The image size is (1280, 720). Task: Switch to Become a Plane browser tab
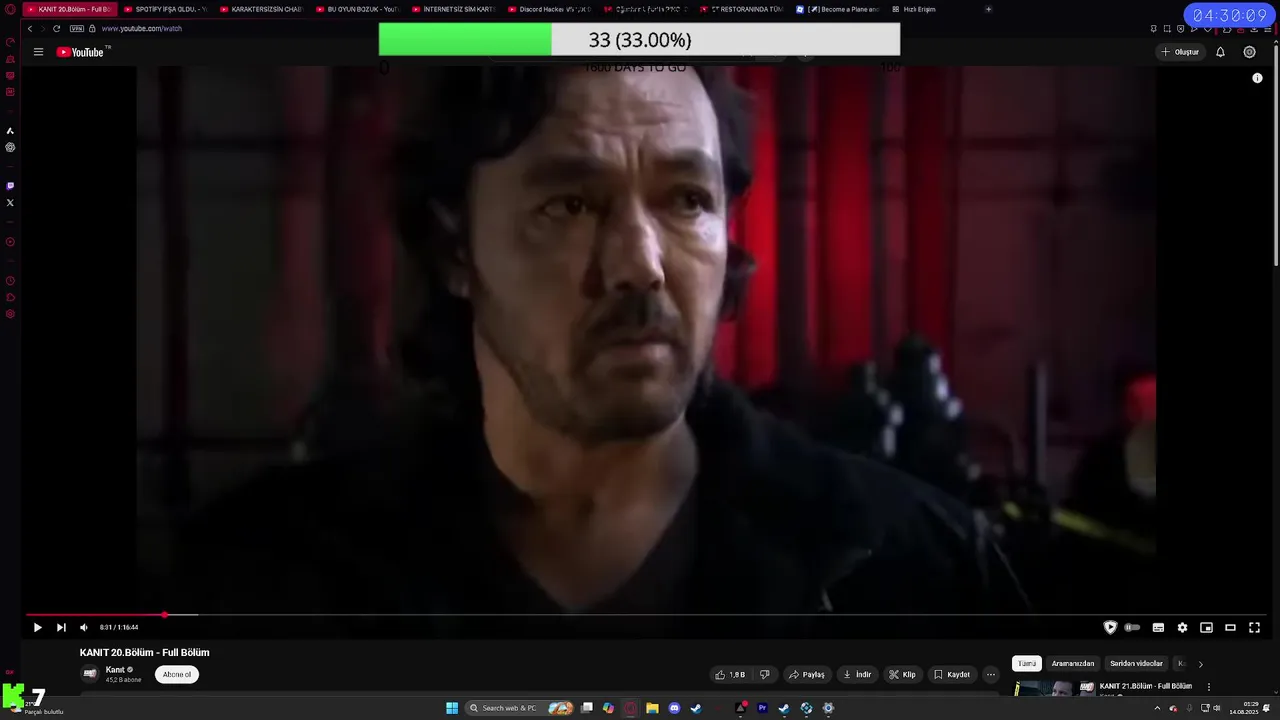click(838, 9)
